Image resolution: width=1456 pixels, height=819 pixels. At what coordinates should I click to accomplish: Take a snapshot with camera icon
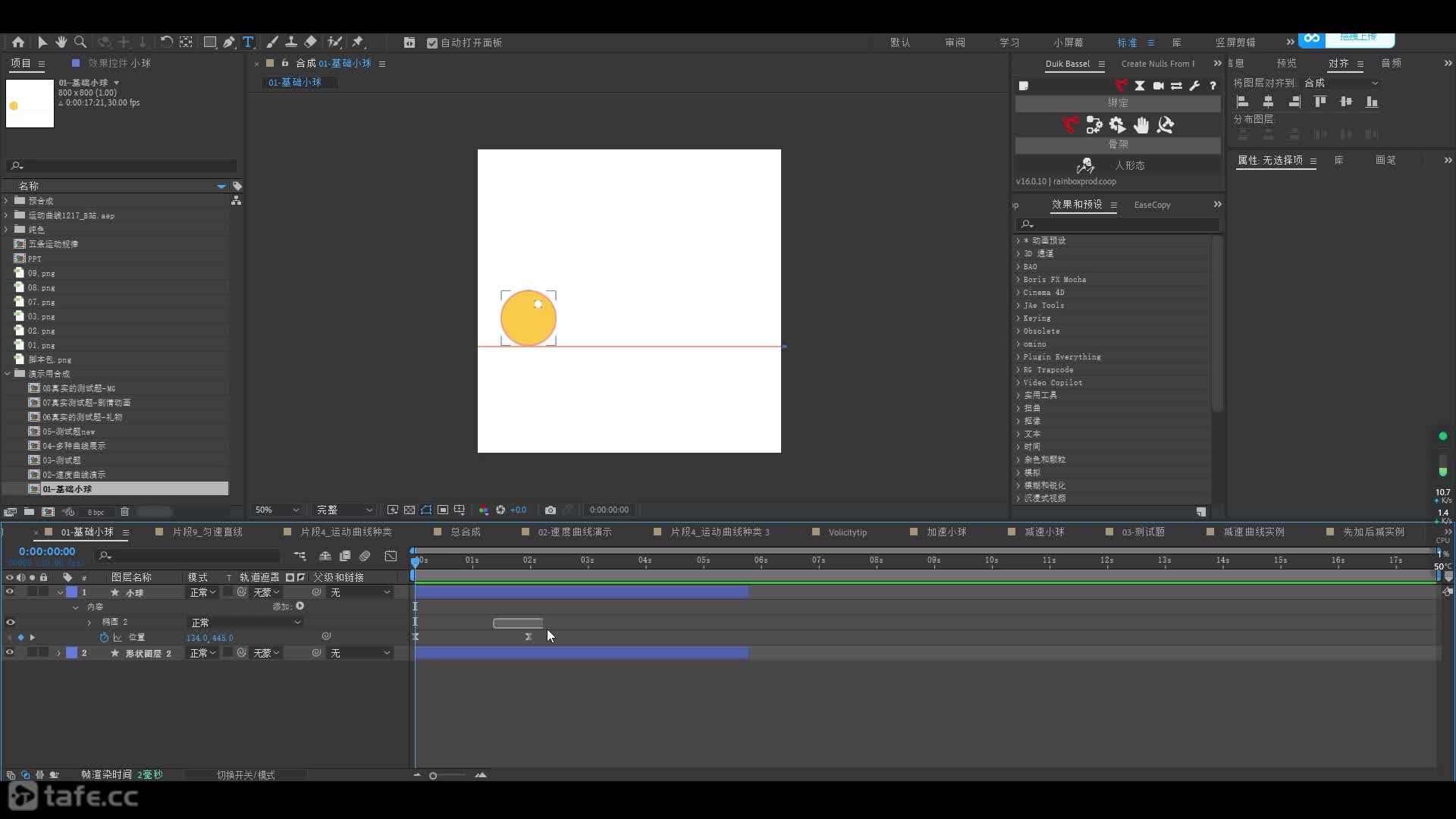551,510
